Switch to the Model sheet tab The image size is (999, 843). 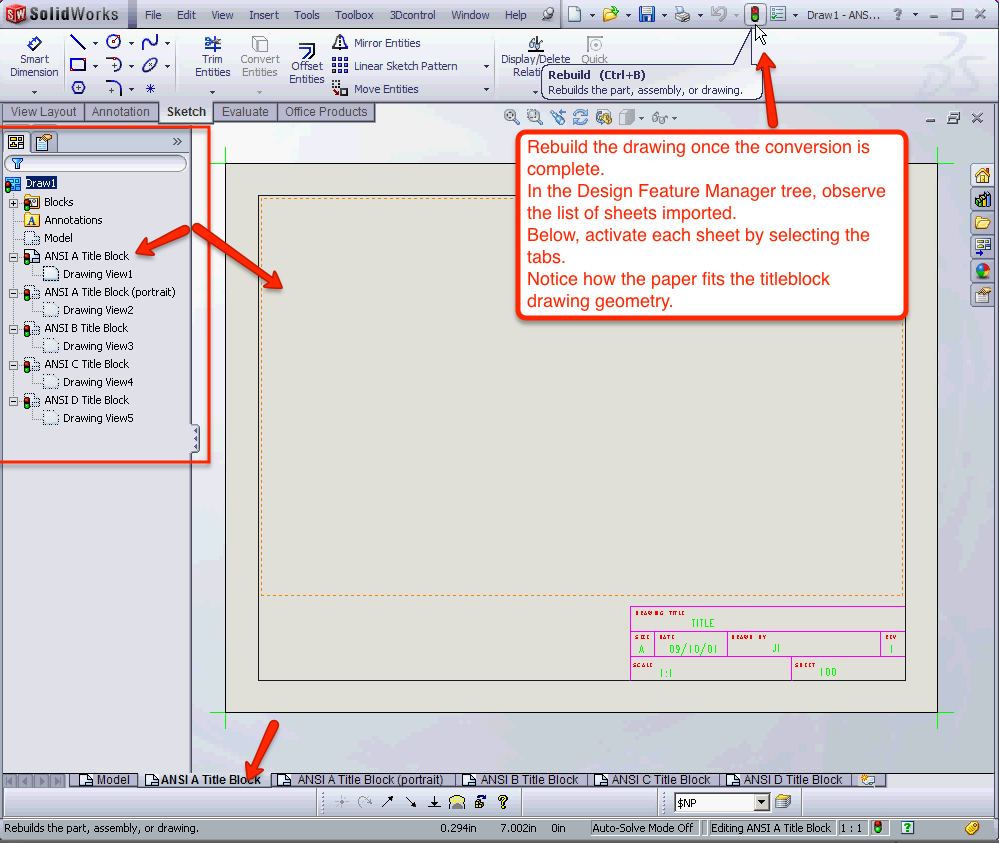tap(104, 780)
